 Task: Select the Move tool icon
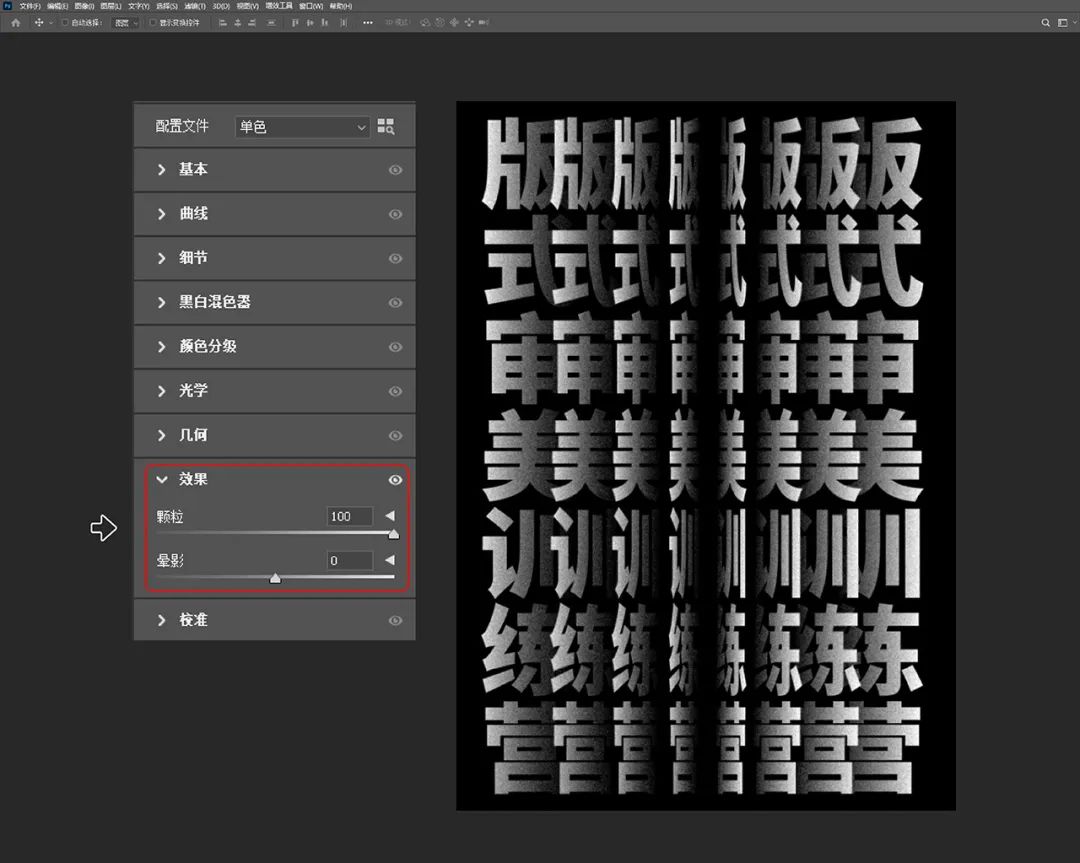point(39,22)
